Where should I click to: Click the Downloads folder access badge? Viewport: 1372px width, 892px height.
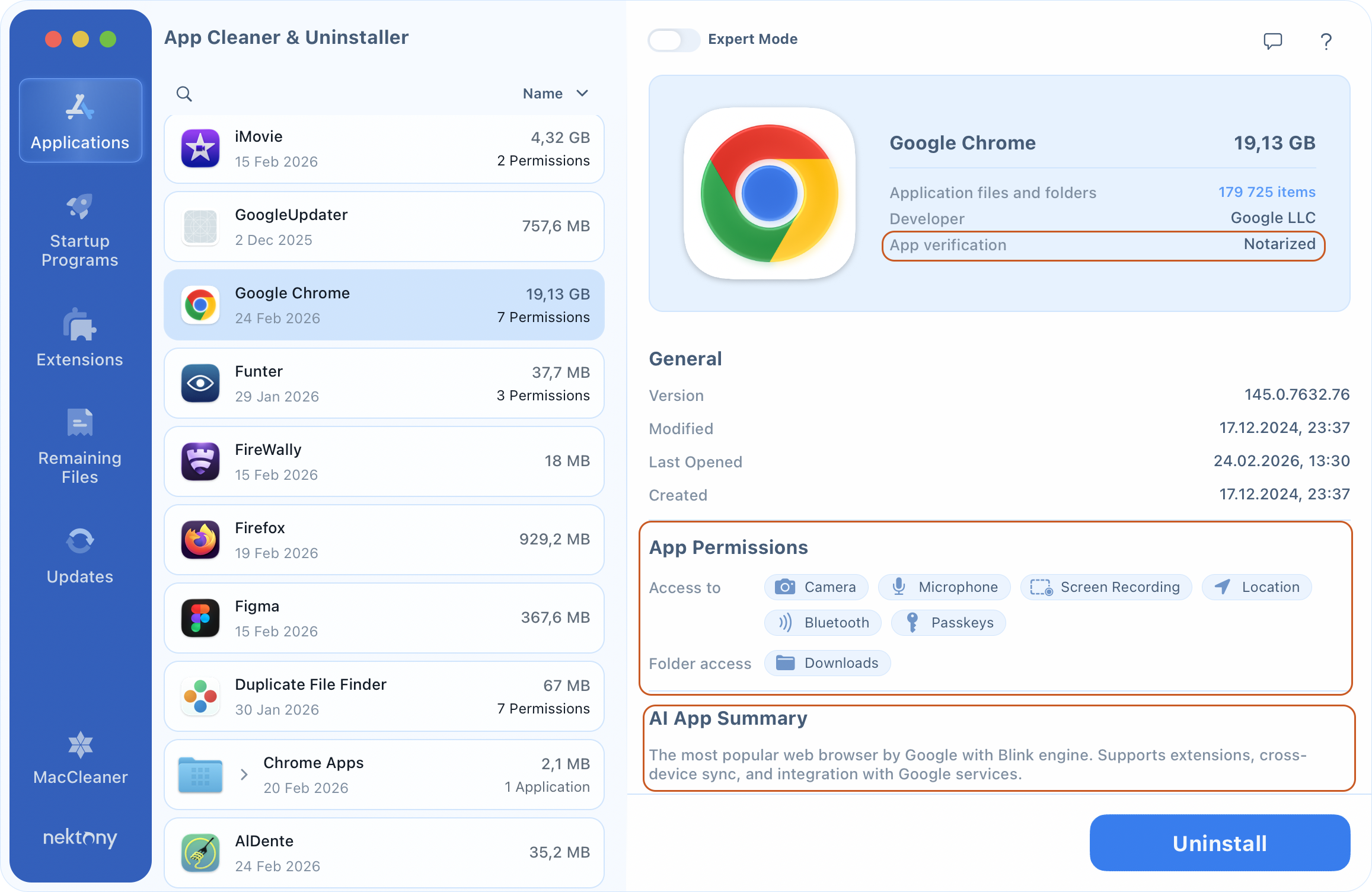click(827, 663)
